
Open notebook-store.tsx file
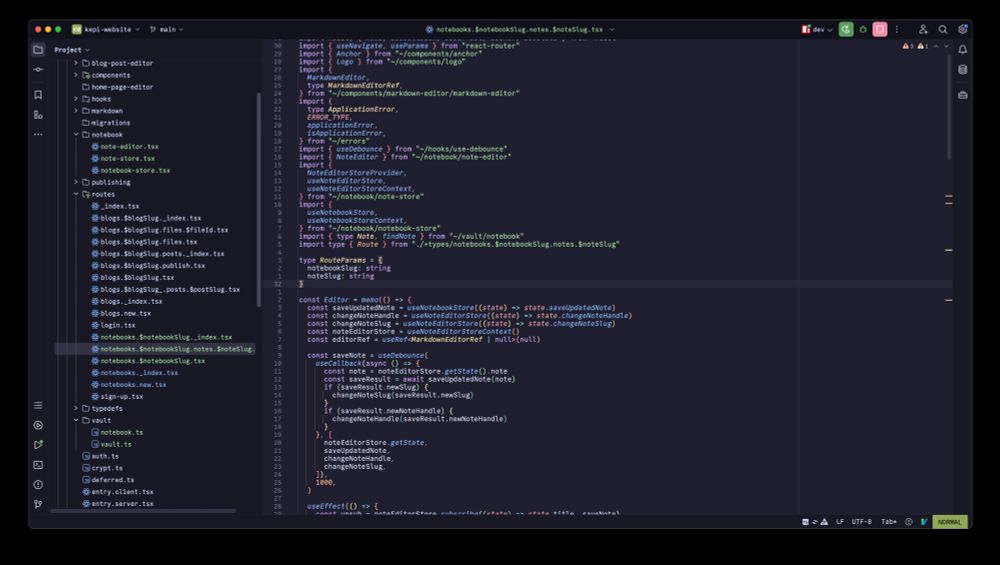tap(130, 170)
